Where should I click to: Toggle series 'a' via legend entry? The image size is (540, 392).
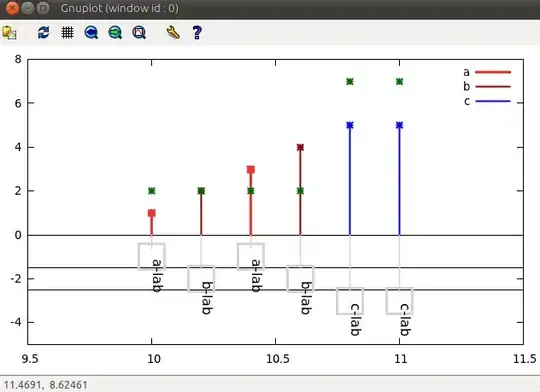(x=487, y=72)
